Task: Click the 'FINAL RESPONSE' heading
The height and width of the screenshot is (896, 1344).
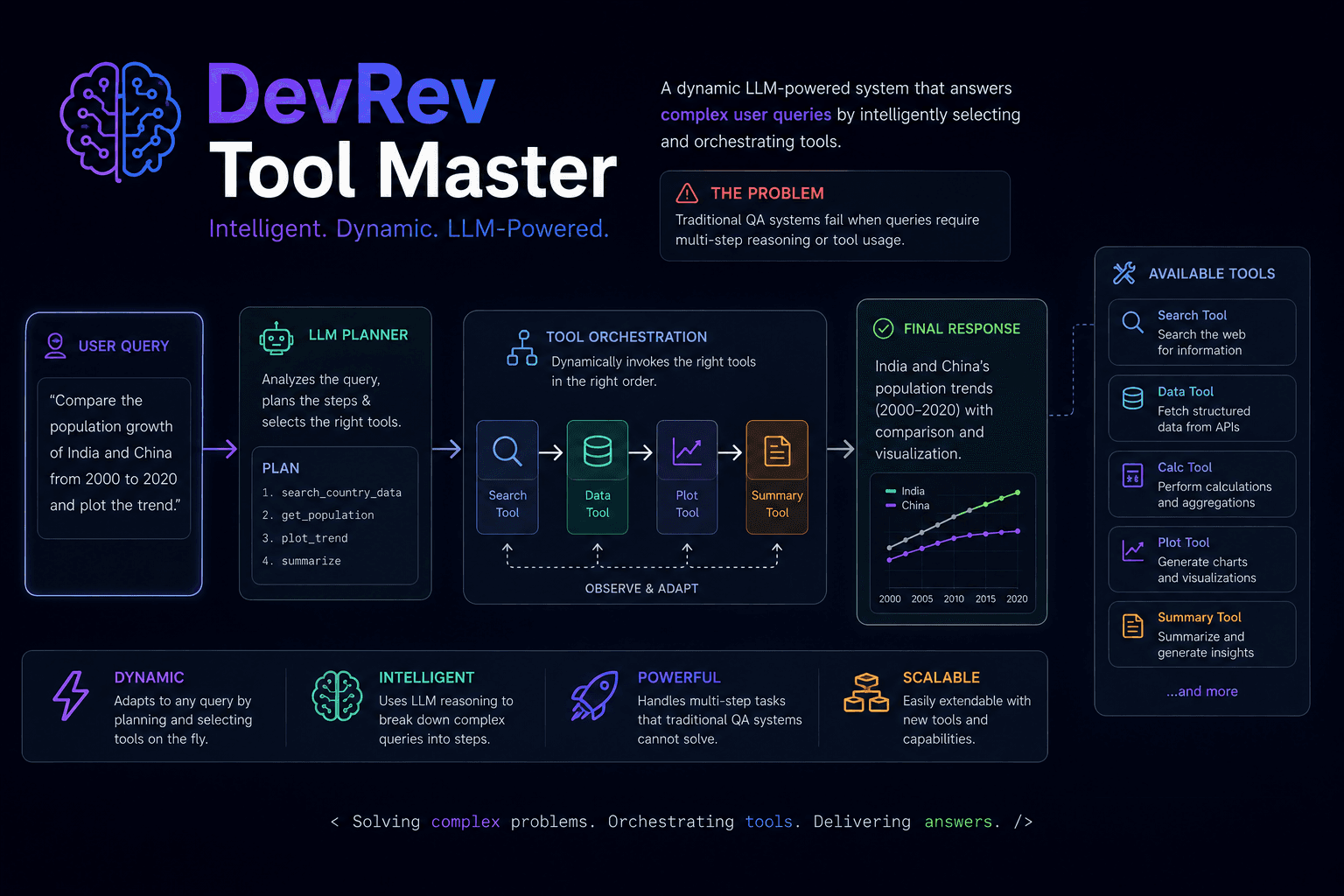Action: pyautogui.click(x=962, y=328)
